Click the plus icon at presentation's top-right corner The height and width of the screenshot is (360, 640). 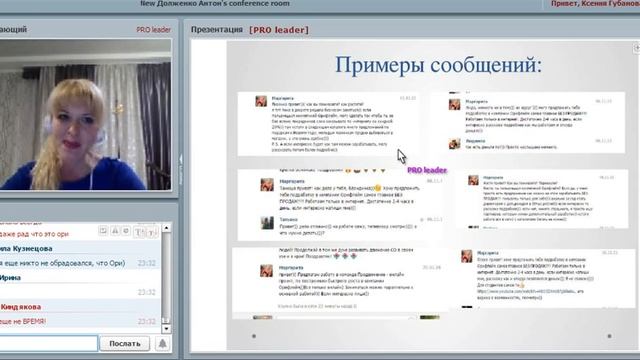636,48
